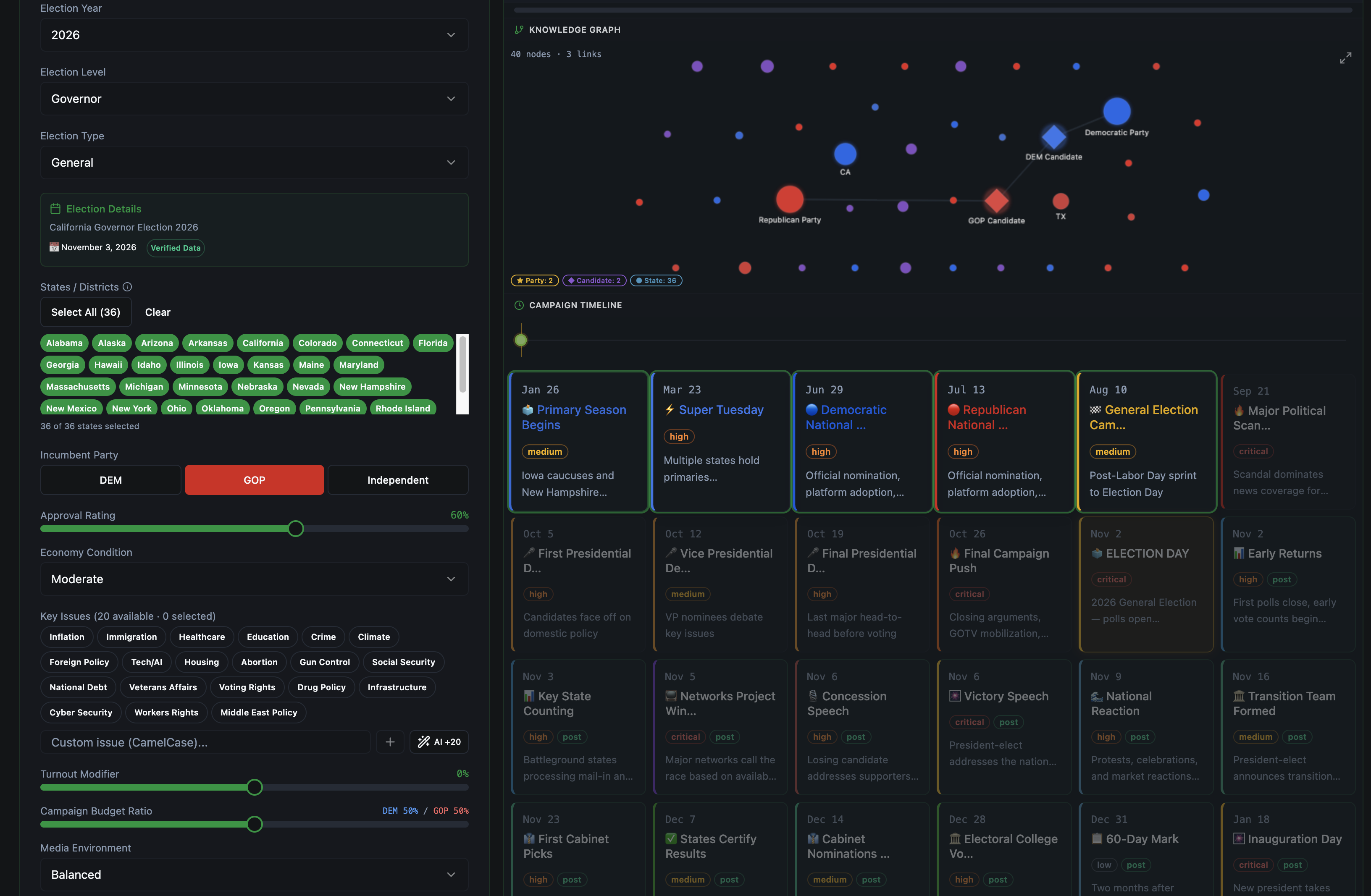Open the Primary Season Begins card
Image resolution: width=1371 pixels, height=896 pixels.
tap(578, 442)
